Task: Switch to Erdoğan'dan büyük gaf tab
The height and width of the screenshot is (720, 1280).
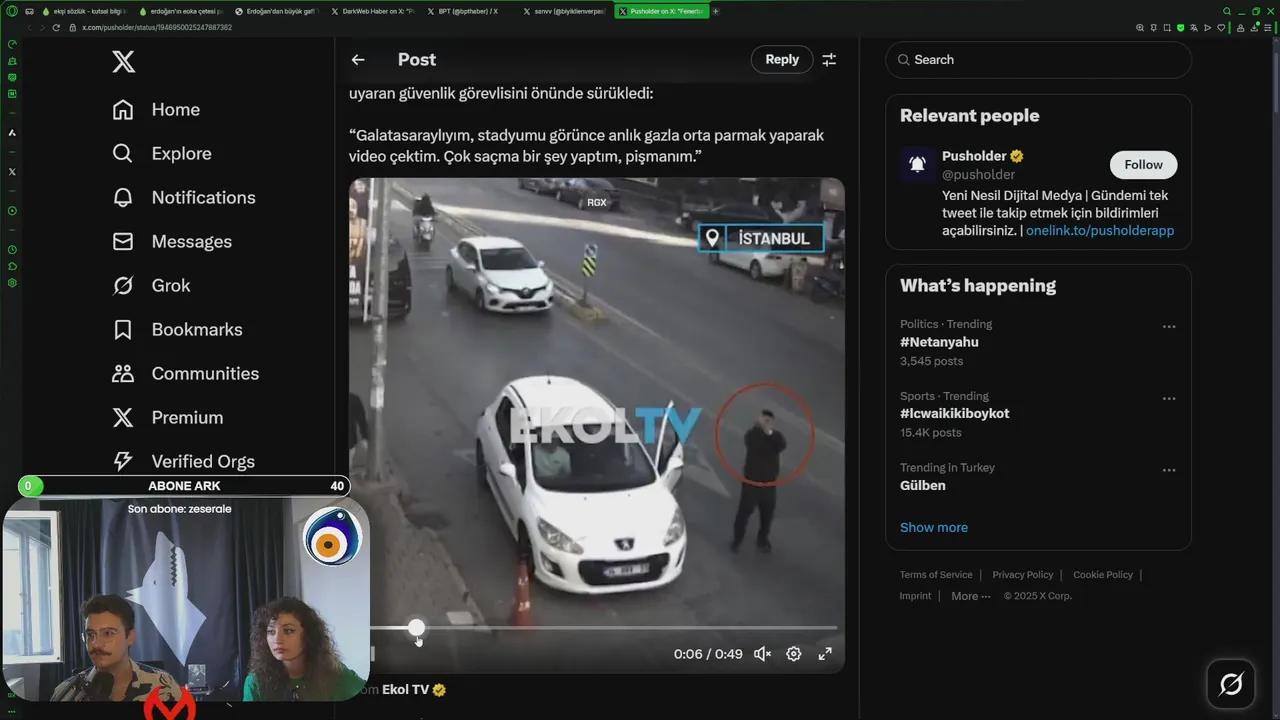Action: [x=277, y=12]
